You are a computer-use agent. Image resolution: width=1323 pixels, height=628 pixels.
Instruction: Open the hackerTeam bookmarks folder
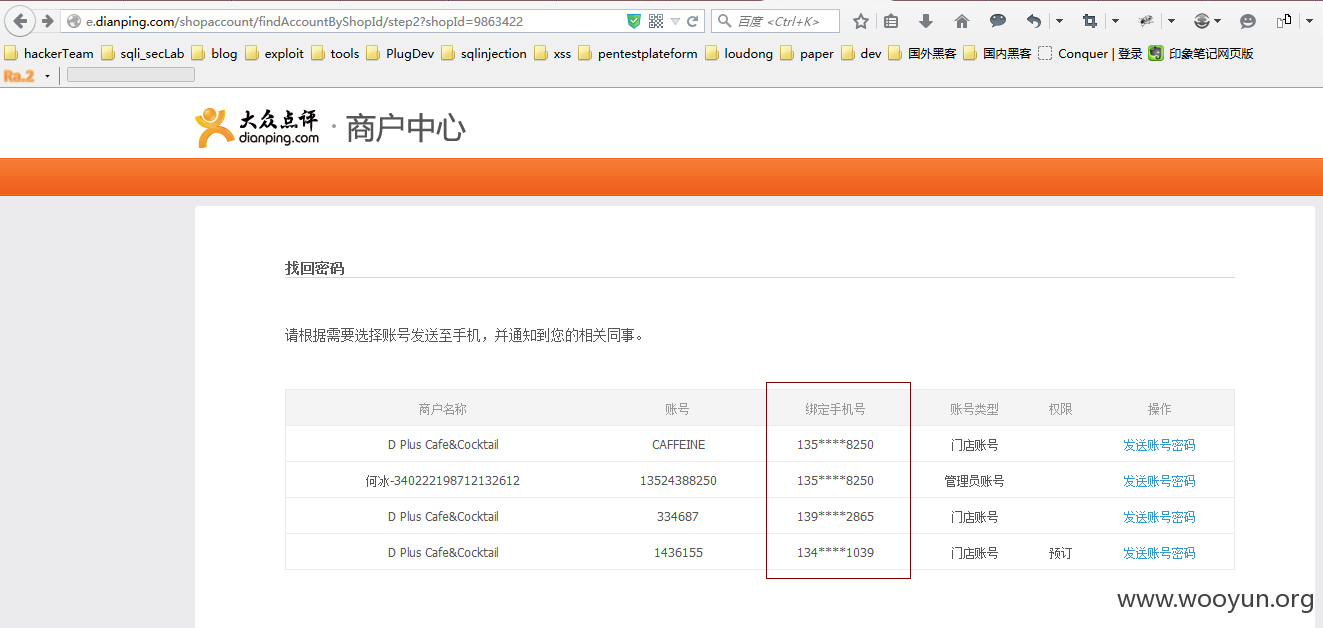[49, 54]
